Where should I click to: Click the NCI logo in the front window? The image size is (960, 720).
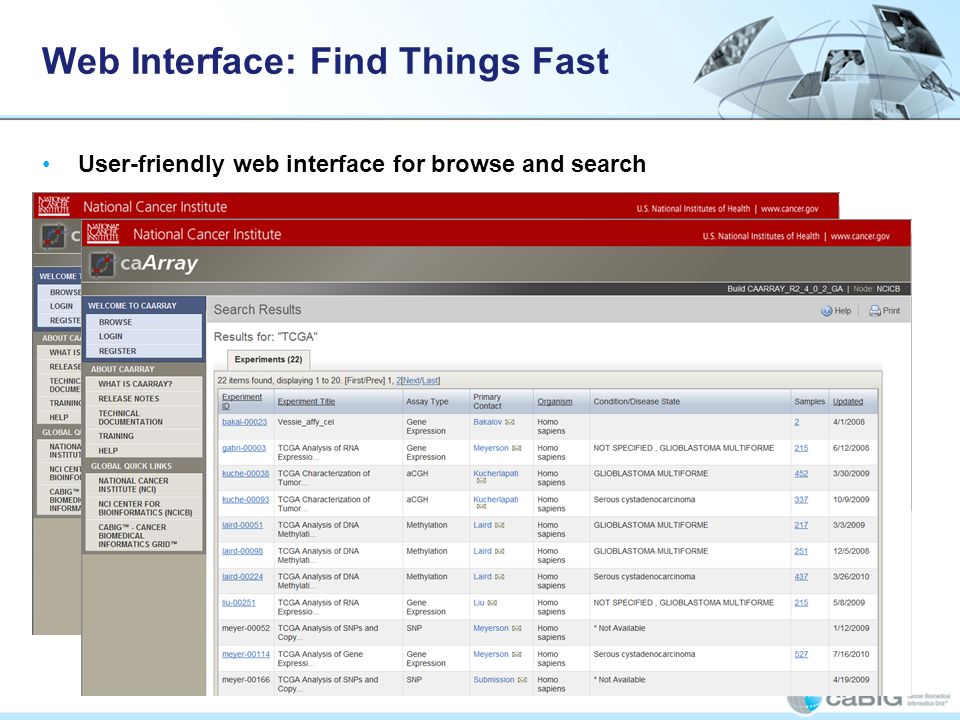[x=103, y=233]
